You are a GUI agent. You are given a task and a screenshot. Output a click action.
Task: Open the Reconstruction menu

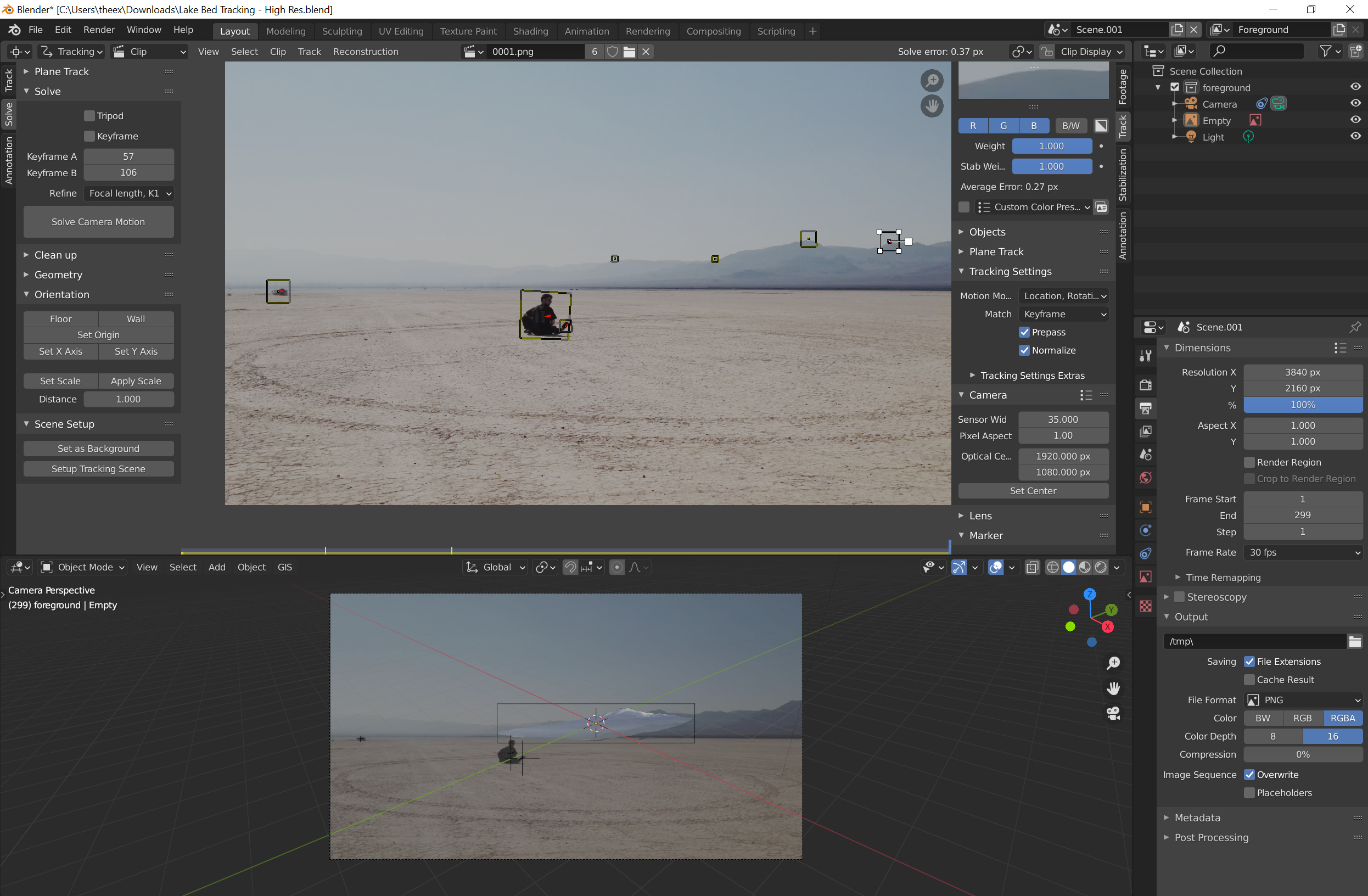pos(365,52)
